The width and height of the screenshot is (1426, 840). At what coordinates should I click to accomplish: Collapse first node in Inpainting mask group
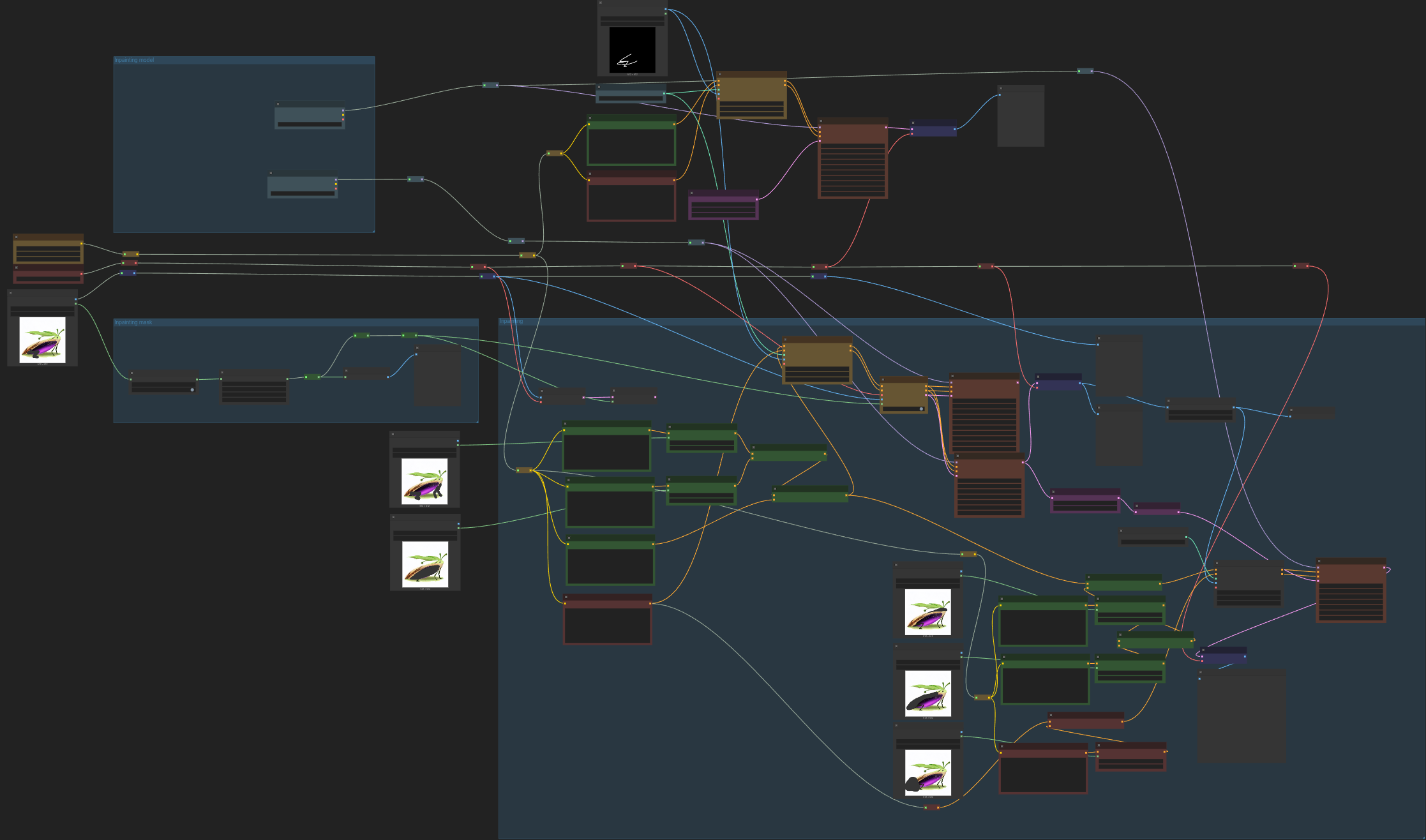(132, 373)
